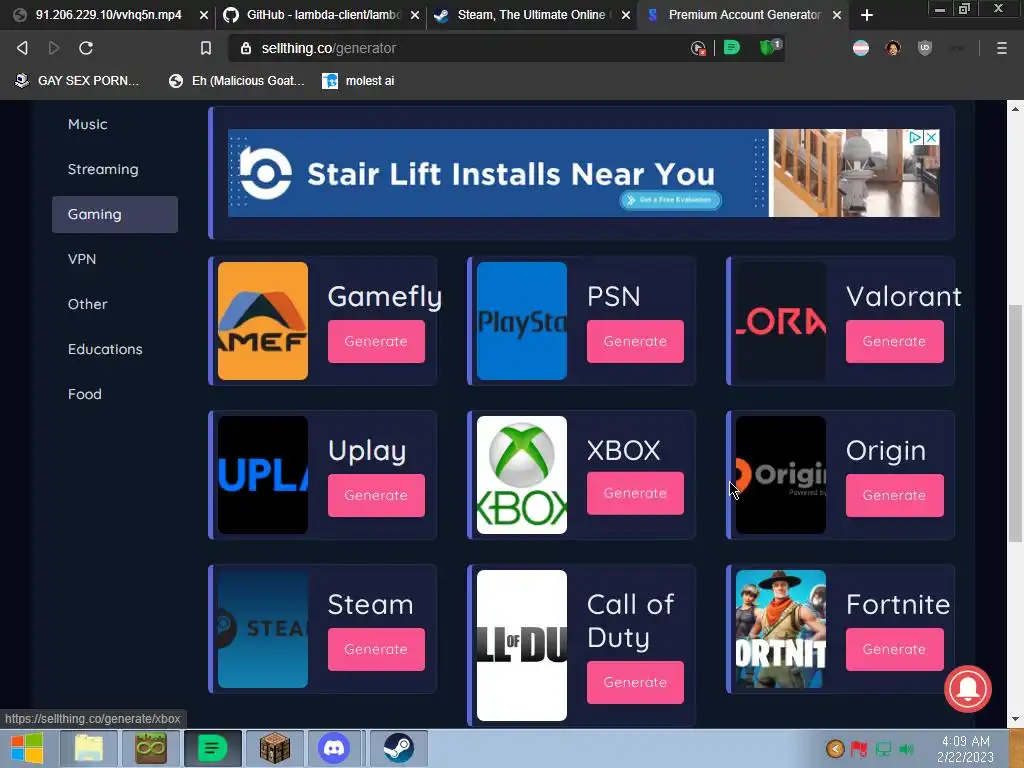The height and width of the screenshot is (768, 1024).
Task: Click the striped flag extension icon
Action: (861, 48)
